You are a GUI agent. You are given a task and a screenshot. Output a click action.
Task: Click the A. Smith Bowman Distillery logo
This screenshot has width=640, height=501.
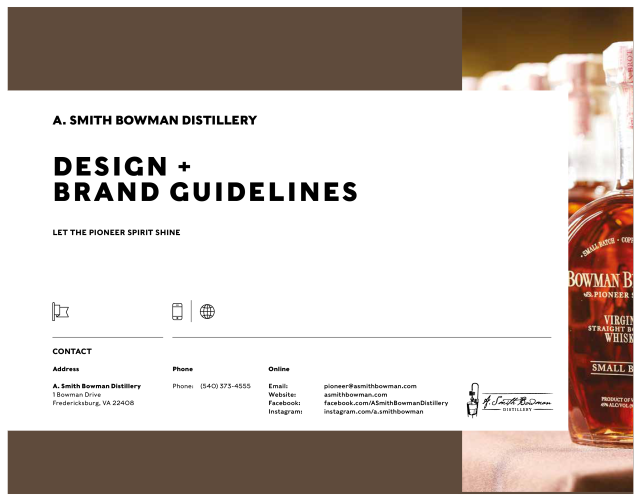point(510,401)
